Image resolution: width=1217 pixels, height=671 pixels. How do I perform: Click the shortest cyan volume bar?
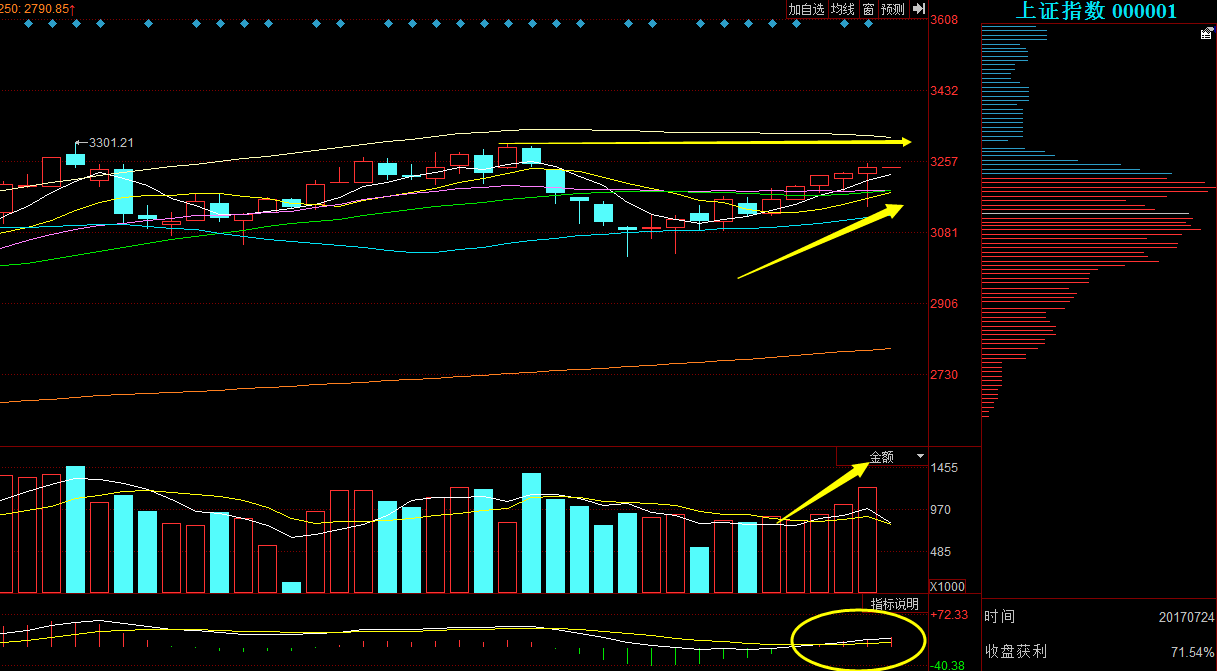pos(291,587)
